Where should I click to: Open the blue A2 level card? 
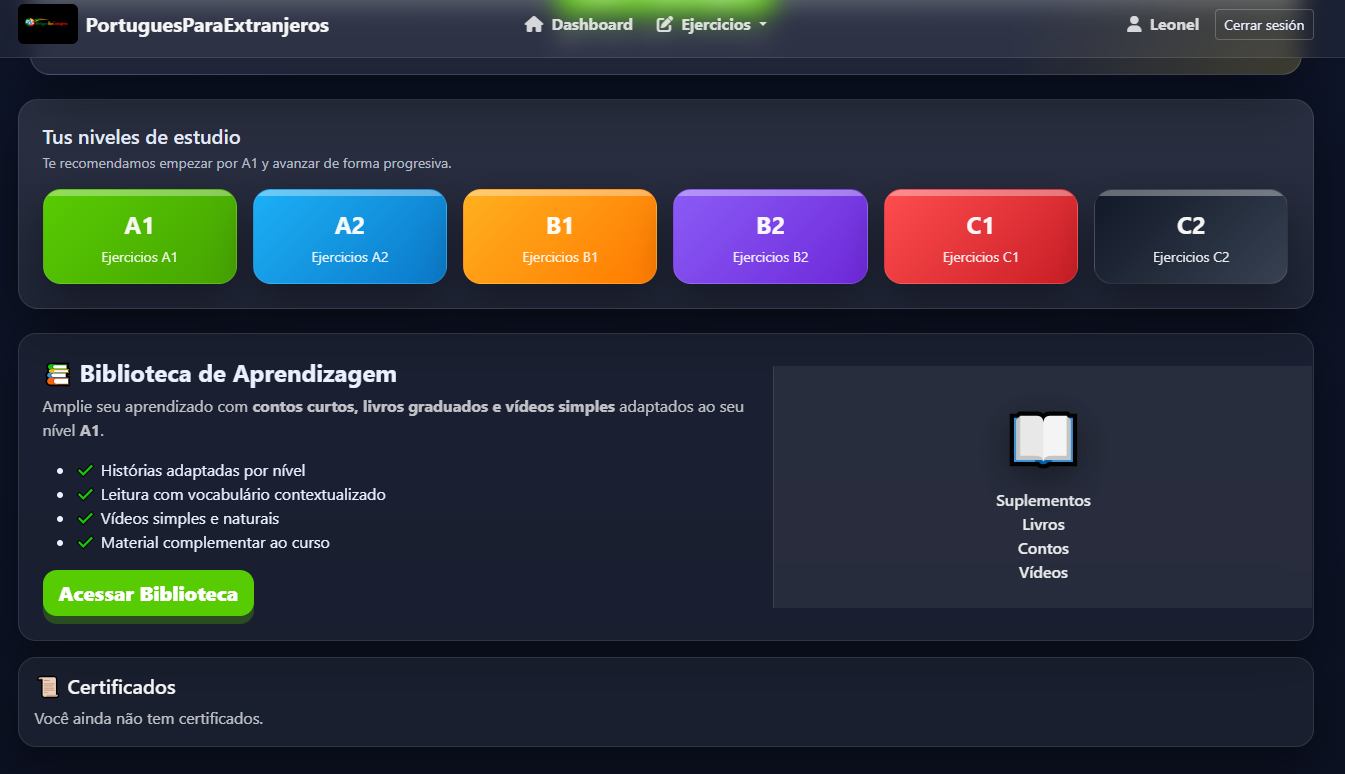350,237
